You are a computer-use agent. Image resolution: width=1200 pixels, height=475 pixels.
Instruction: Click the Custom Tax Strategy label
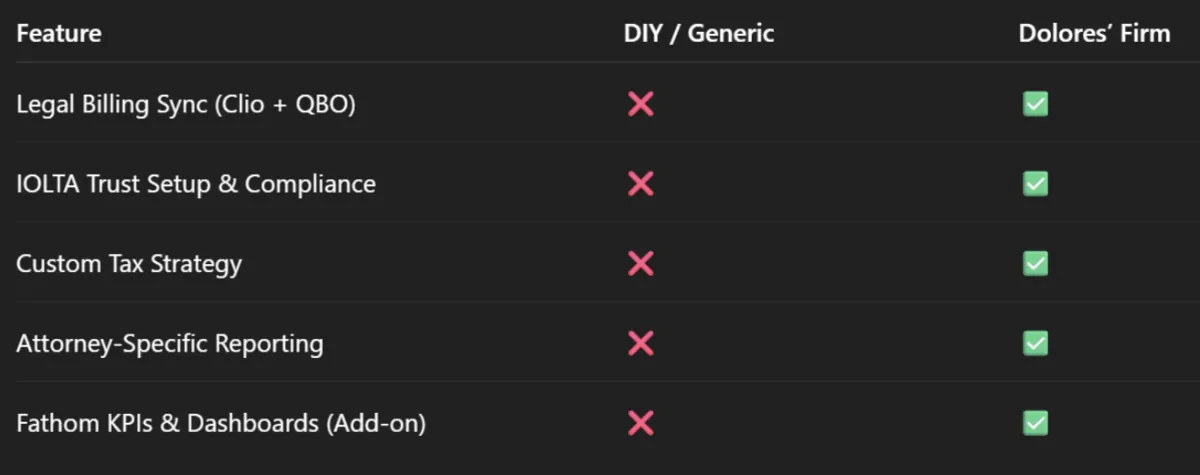[x=129, y=265]
